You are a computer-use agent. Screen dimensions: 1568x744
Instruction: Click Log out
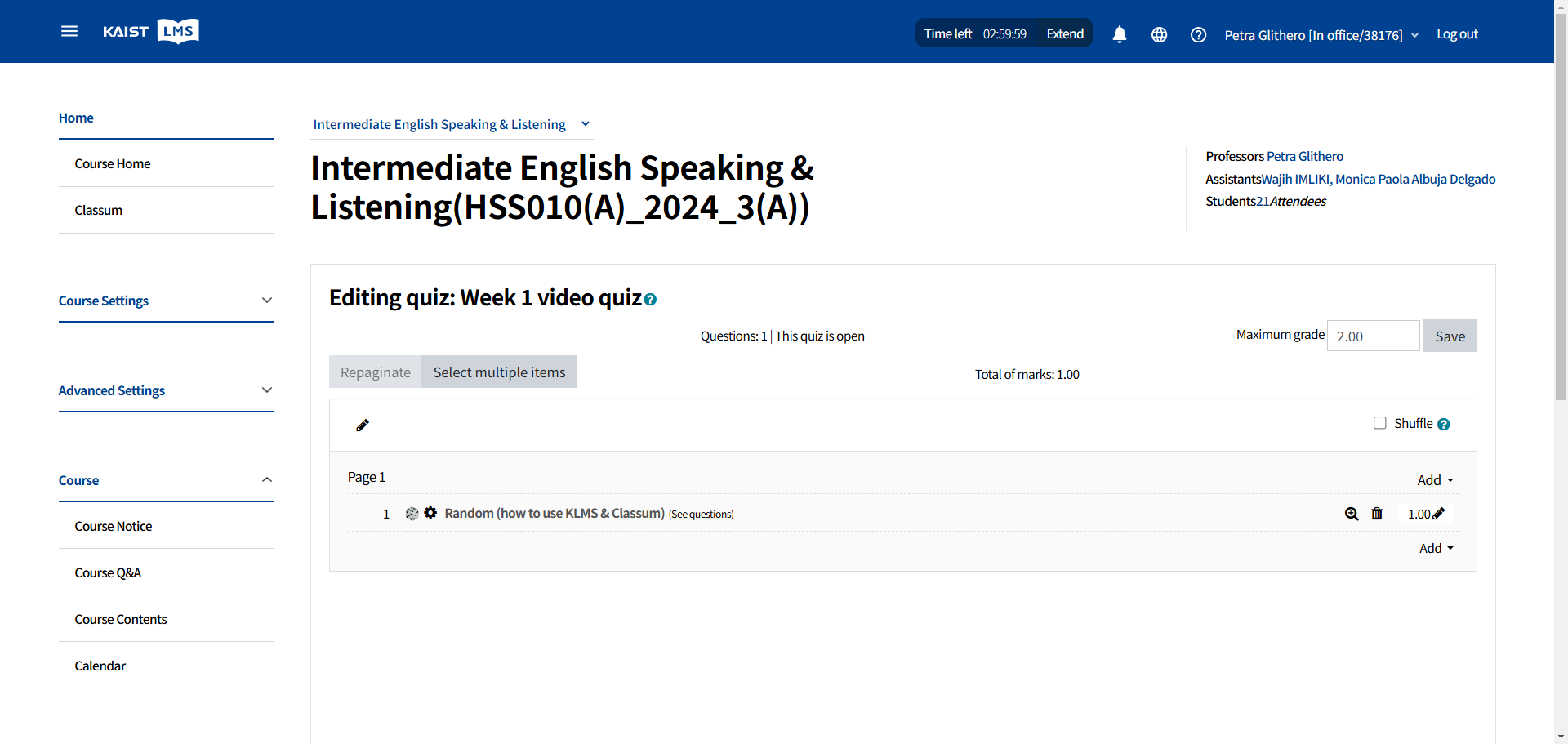[1457, 34]
